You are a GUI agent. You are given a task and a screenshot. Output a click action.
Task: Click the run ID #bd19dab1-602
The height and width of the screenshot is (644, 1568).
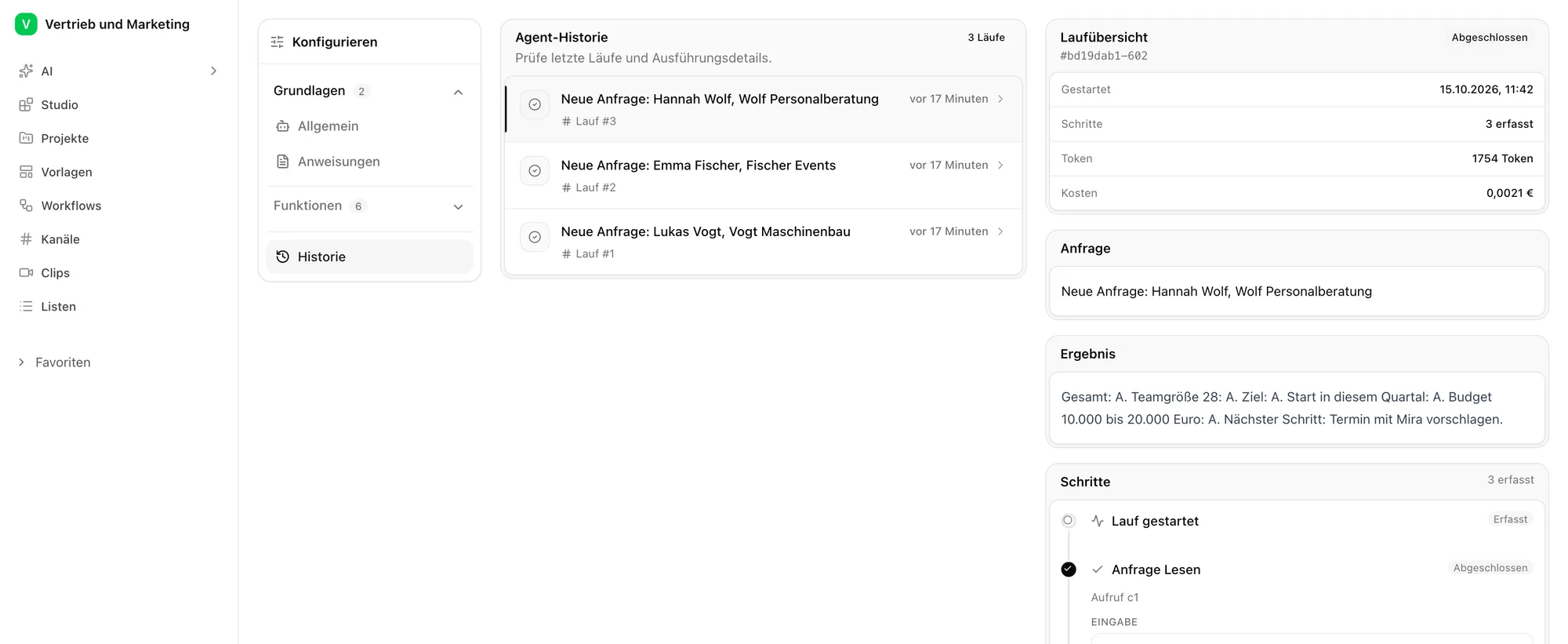click(1104, 56)
